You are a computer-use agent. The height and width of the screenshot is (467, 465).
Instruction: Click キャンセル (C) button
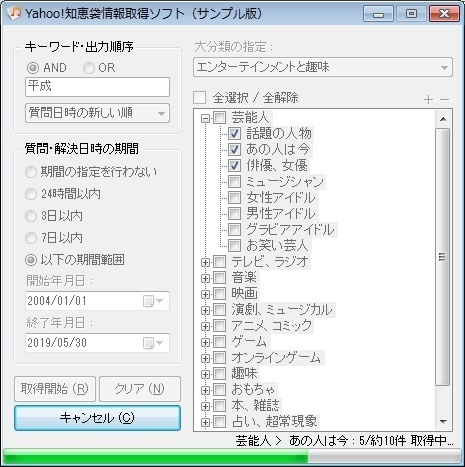click(97, 418)
